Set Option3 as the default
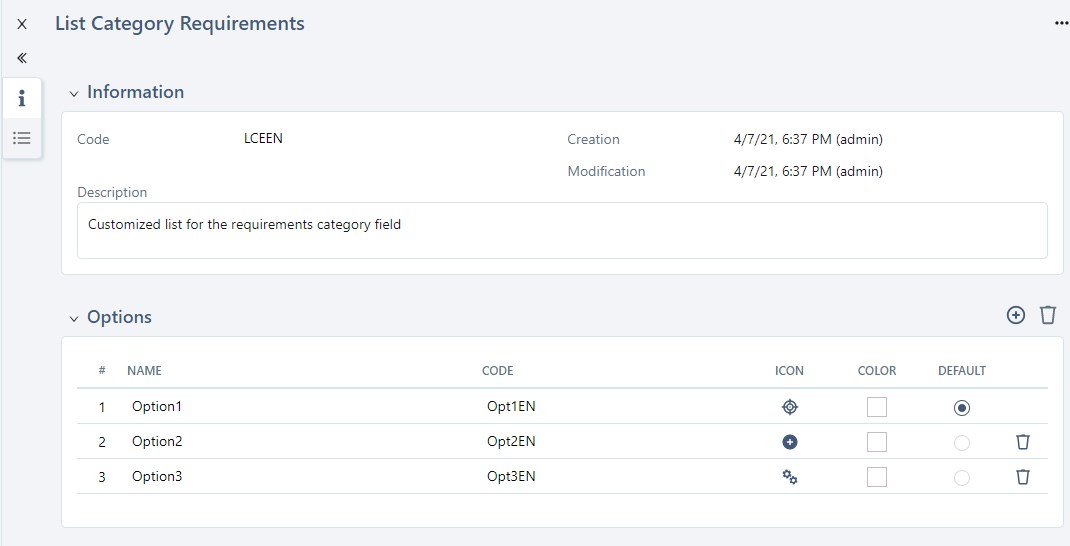The image size is (1070, 546). pyautogui.click(x=962, y=478)
